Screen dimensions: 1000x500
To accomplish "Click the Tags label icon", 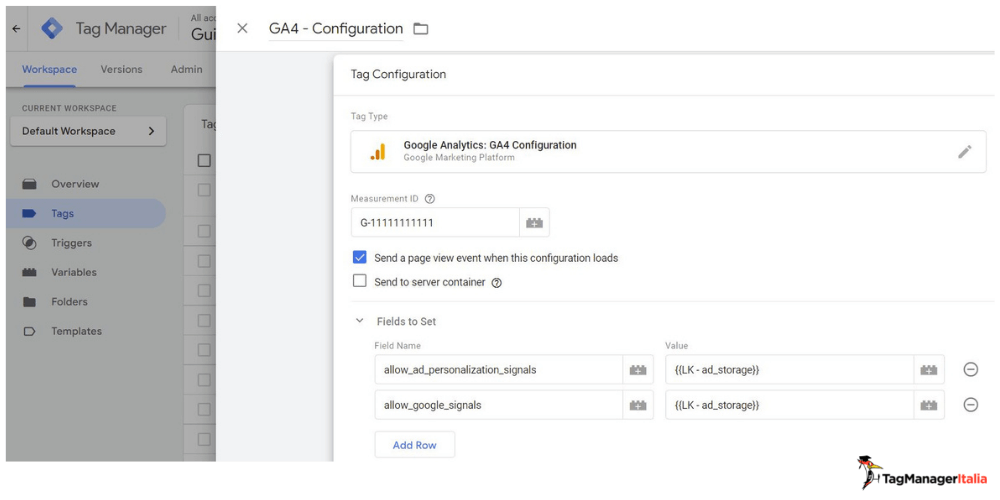I will tap(29, 214).
